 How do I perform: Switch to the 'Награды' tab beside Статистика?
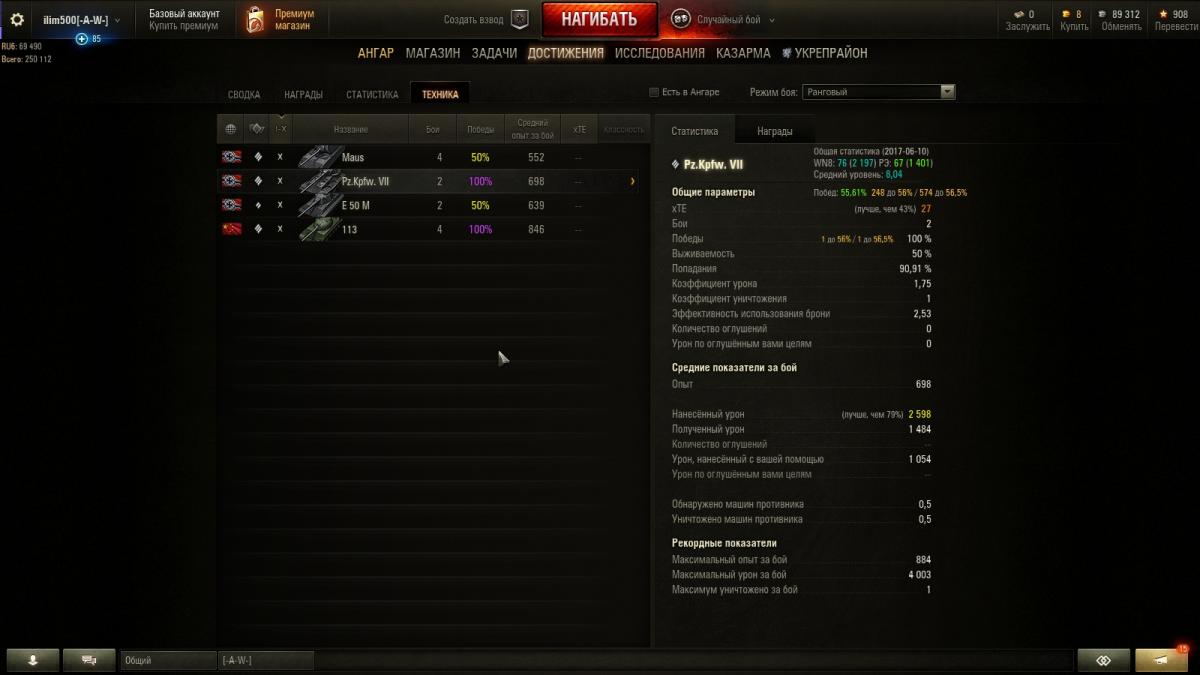coord(774,131)
